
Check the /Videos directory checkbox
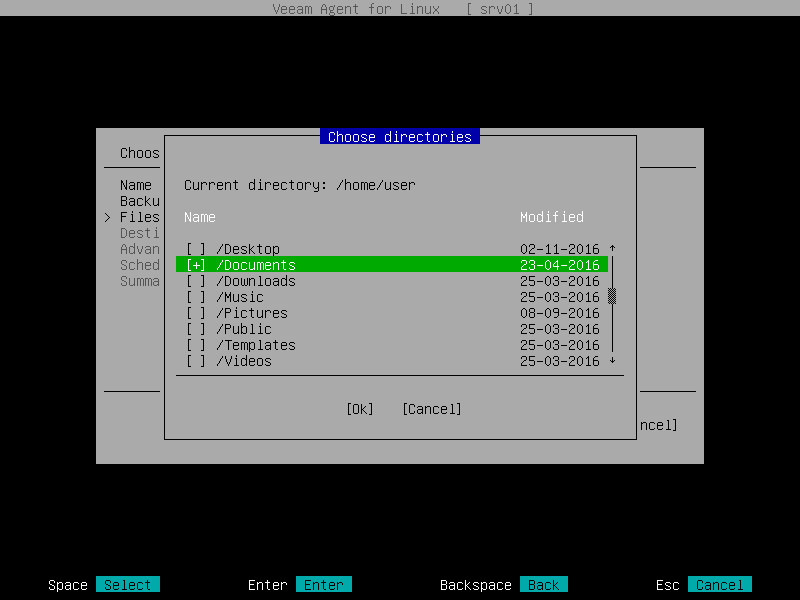tap(196, 361)
